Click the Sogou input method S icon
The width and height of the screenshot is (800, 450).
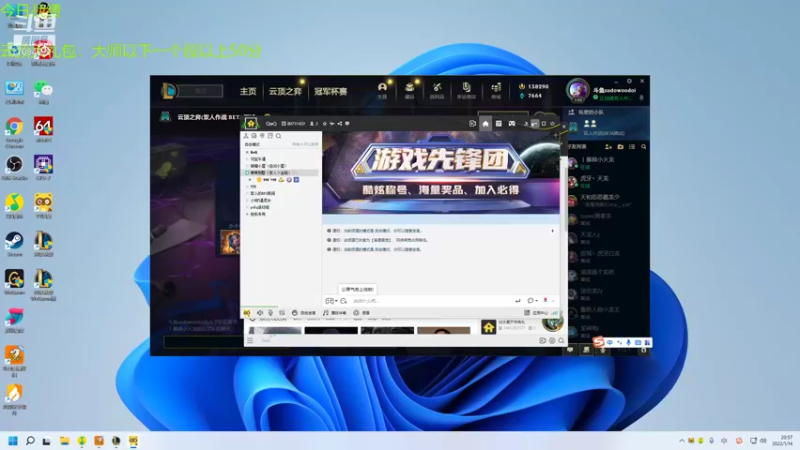click(x=599, y=342)
